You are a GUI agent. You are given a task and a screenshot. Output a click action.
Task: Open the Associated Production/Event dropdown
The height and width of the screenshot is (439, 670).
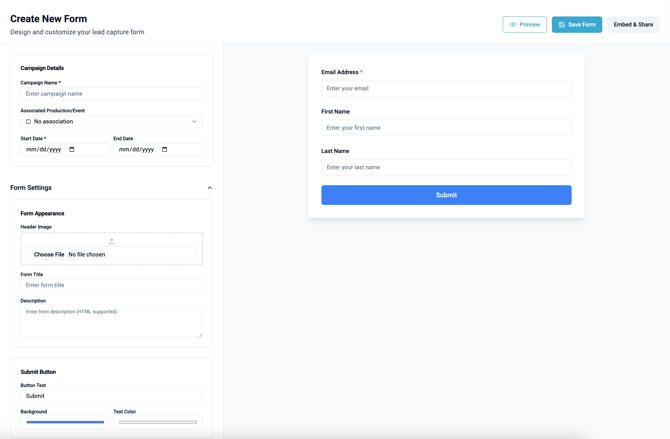tap(111, 122)
